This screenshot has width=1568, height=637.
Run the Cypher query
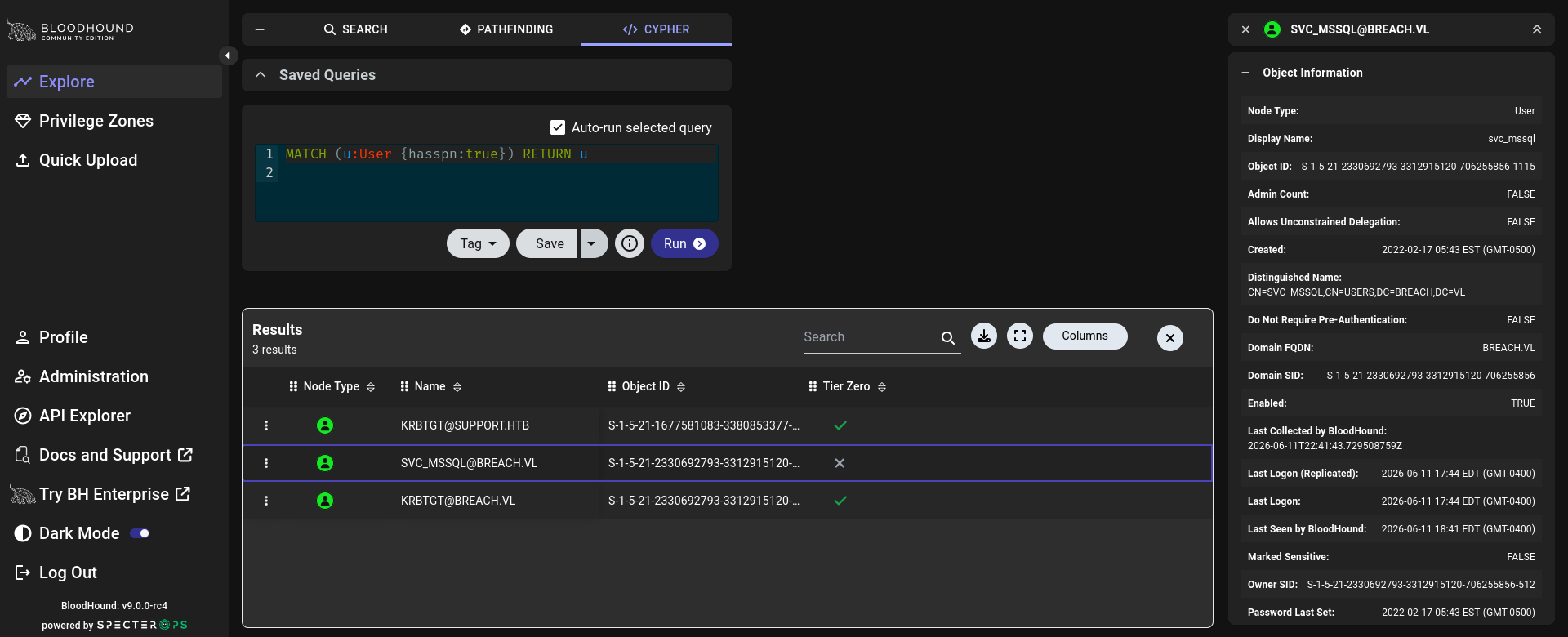684,243
